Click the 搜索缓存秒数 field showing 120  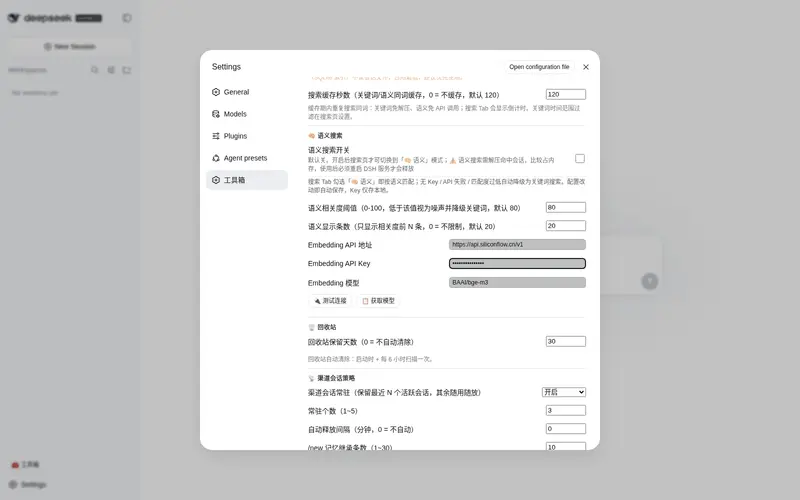point(565,94)
